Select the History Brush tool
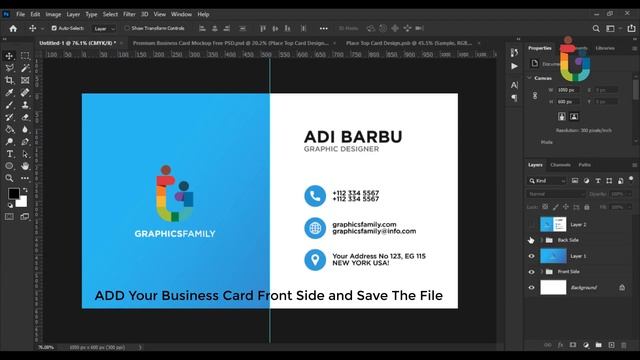Image resolution: width=640 pixels, height=360 pixels. point(9,117)
